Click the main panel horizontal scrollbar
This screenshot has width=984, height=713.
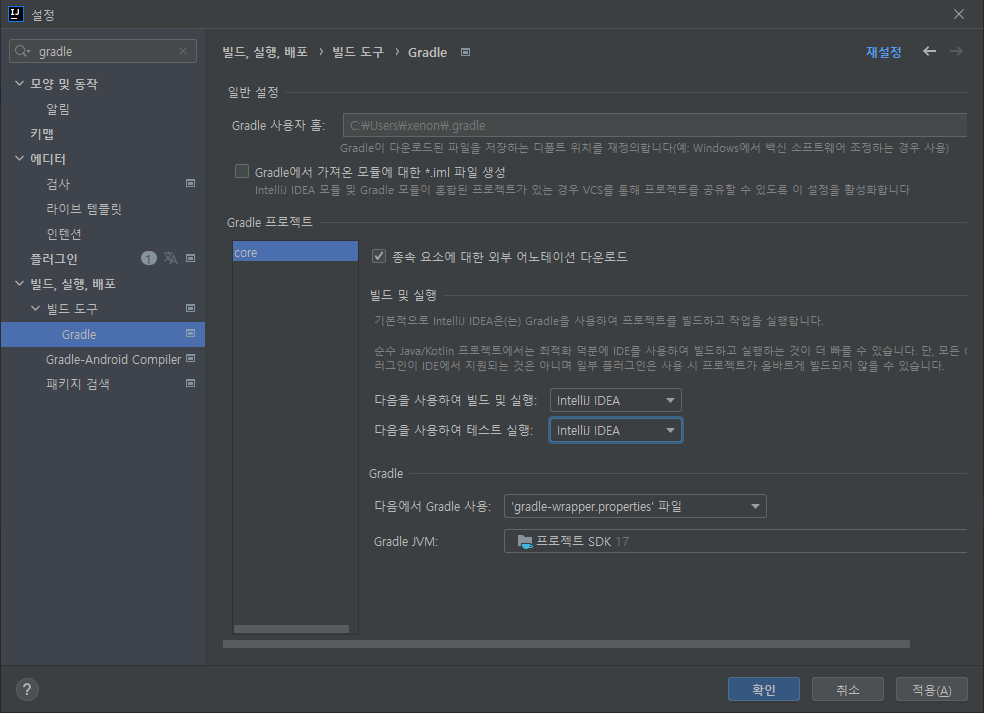click(x=566, y=644)
